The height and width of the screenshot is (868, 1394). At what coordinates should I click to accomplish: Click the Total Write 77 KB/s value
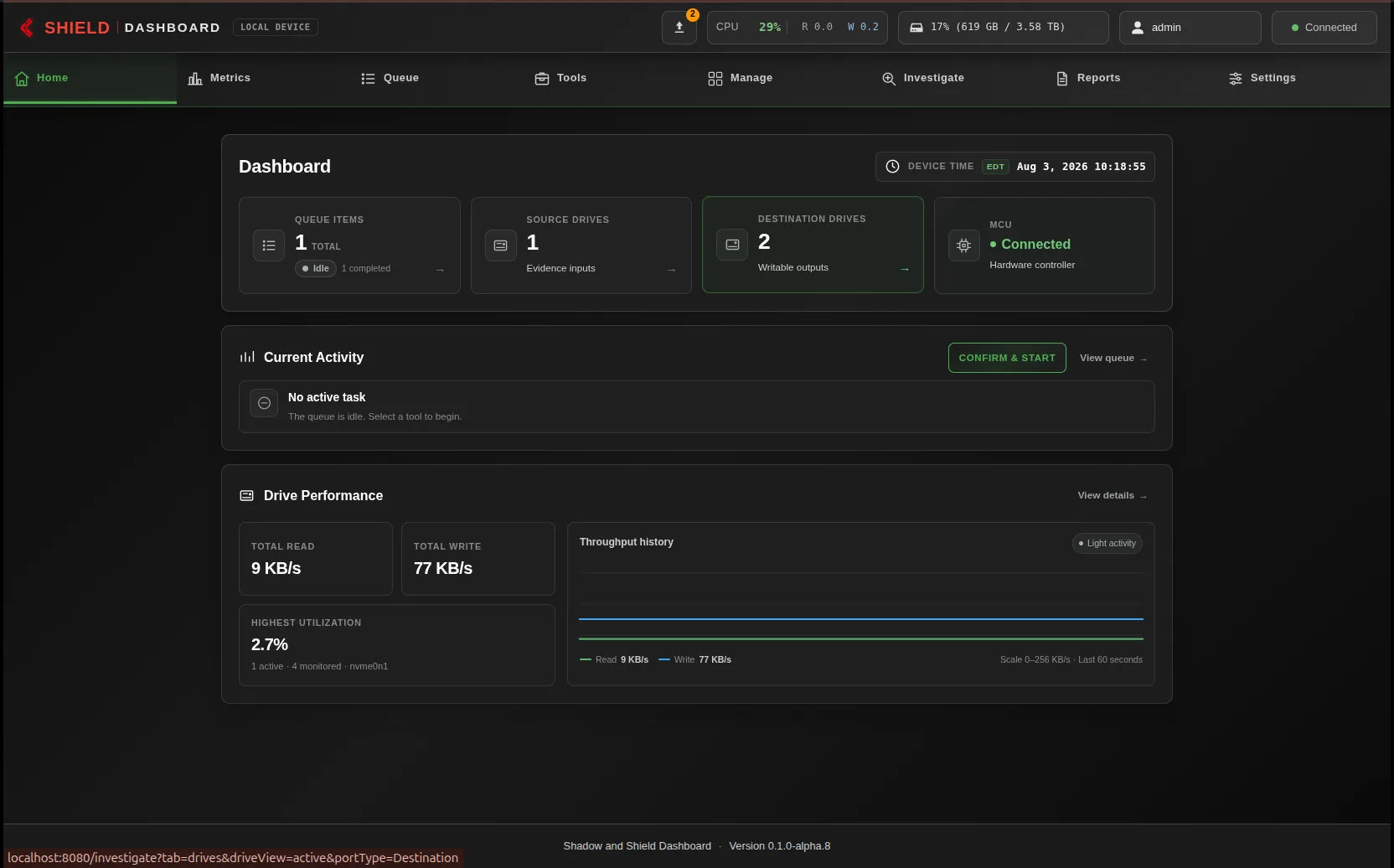[442, 568]
